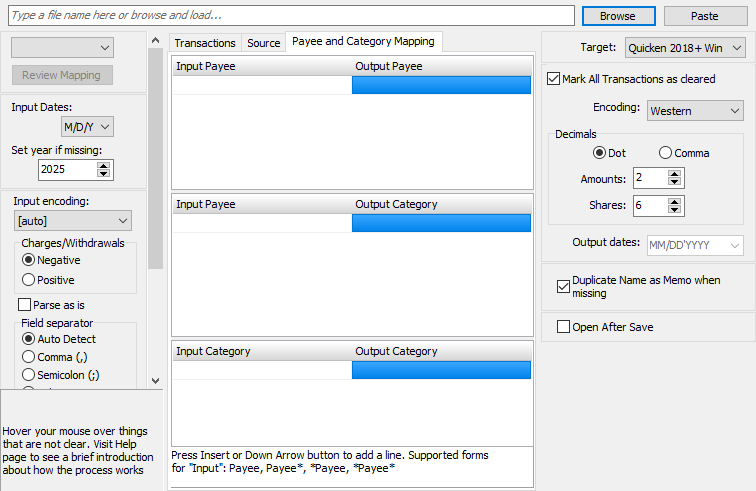Image resolution: width=756 pixels, height=491 pixels.
Task: Increase the Amounts decimals value
Action: pyautogui.click(x=674, y=174)
